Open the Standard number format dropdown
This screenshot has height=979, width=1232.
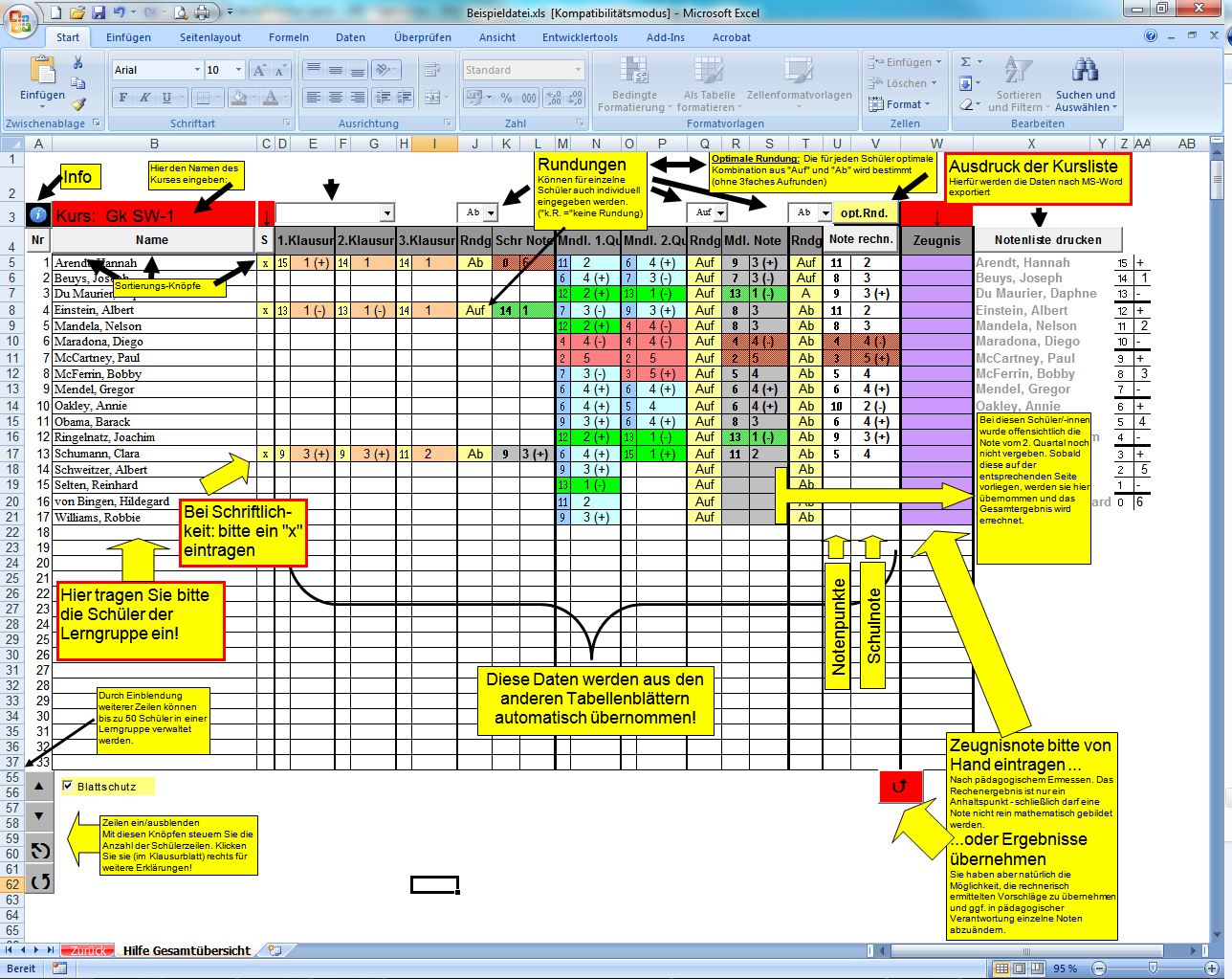point(579,70)
